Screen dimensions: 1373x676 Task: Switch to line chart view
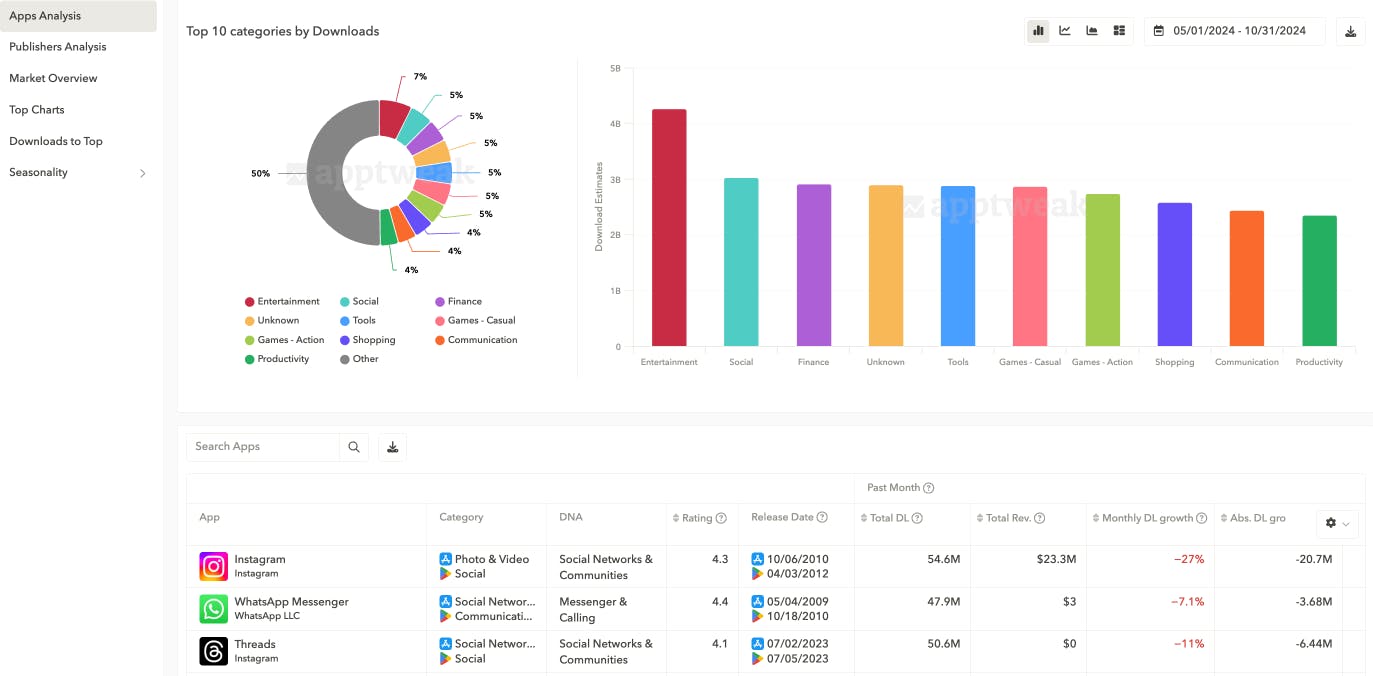click(x=1065, y=31)
